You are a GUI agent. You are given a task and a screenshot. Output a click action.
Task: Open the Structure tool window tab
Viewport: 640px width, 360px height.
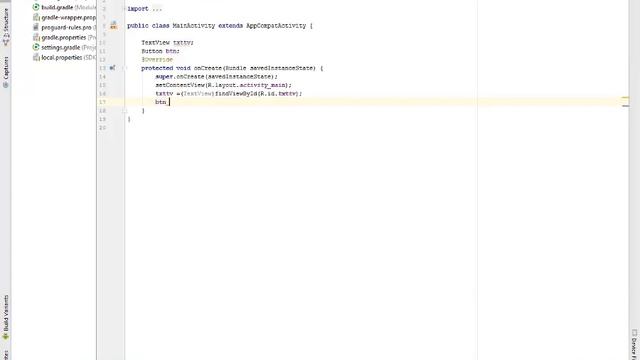pyautogui.click(x=6, y=27)
